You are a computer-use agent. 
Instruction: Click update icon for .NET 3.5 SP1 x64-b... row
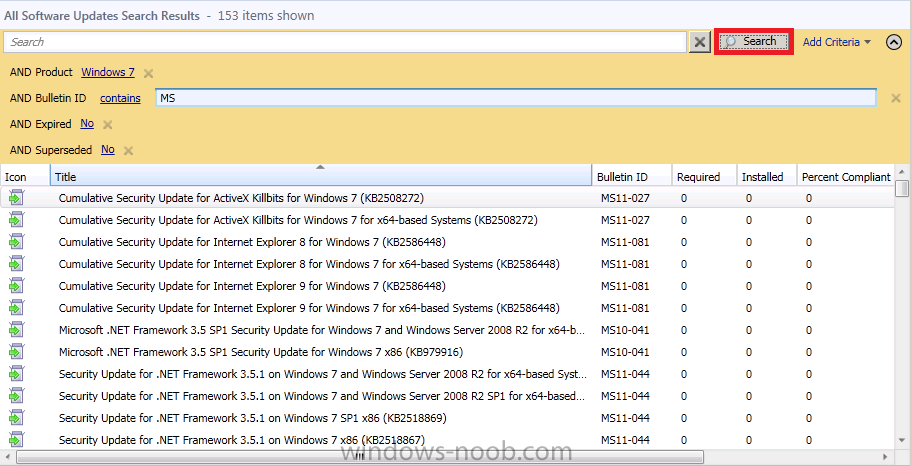click(16, 330)
